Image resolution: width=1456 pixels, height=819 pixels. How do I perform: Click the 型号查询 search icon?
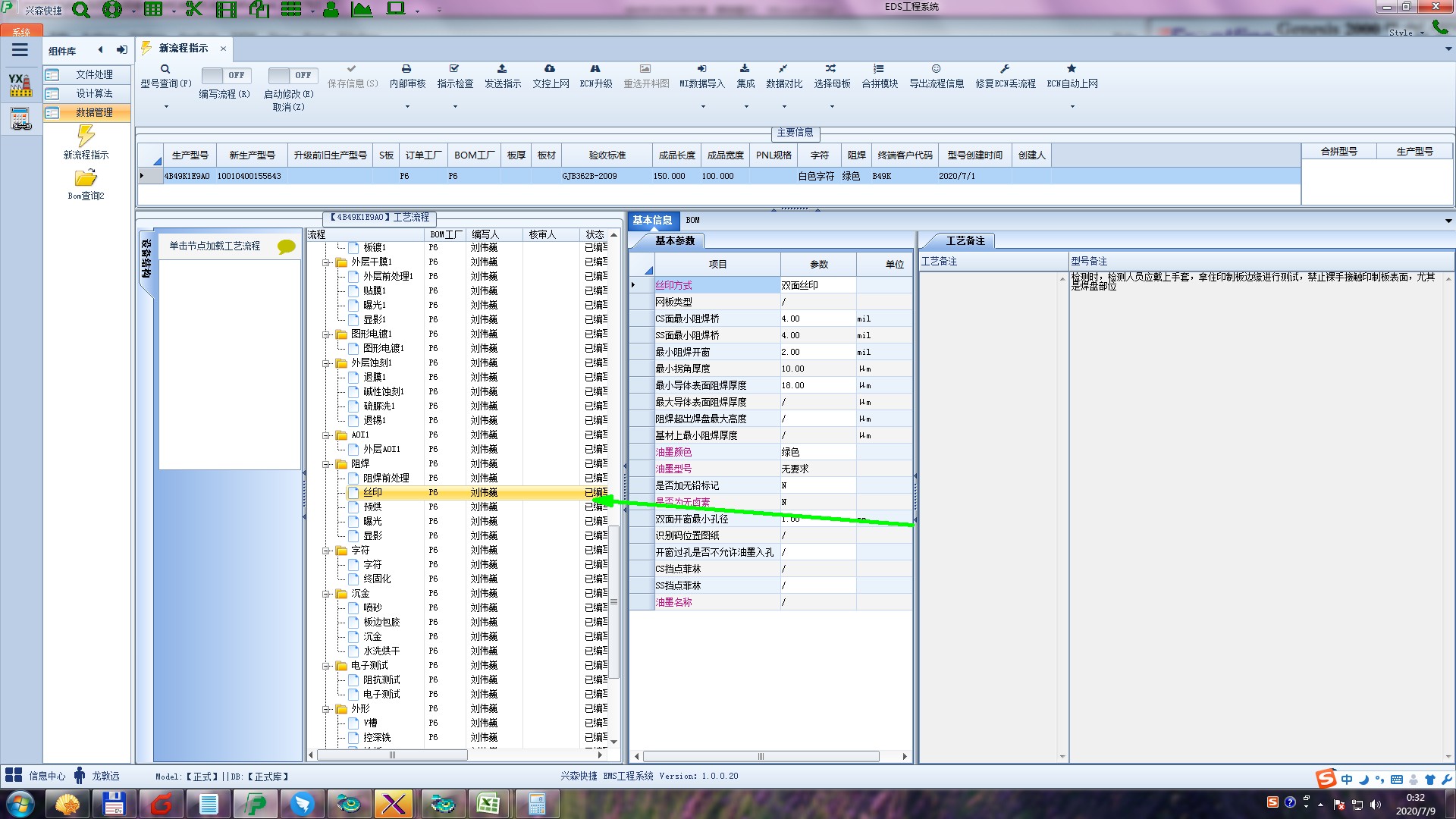click(165, 69)
